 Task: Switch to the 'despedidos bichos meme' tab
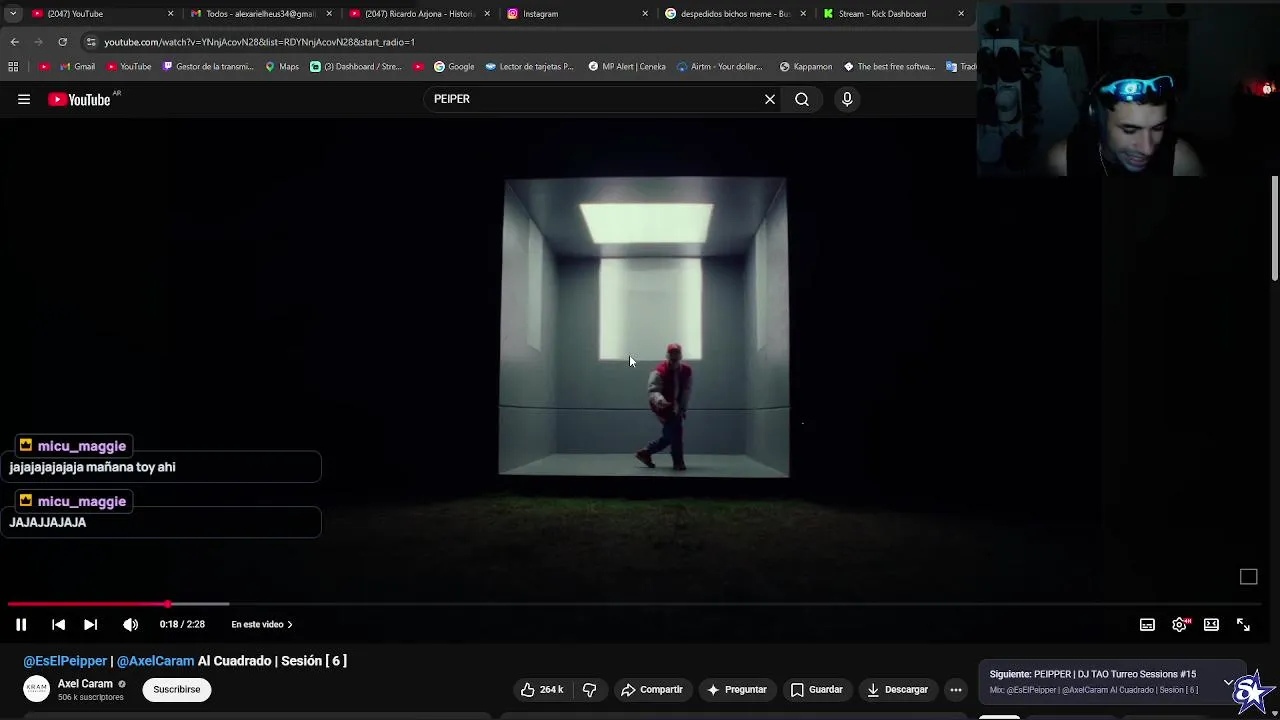click(x=735, y=14)
